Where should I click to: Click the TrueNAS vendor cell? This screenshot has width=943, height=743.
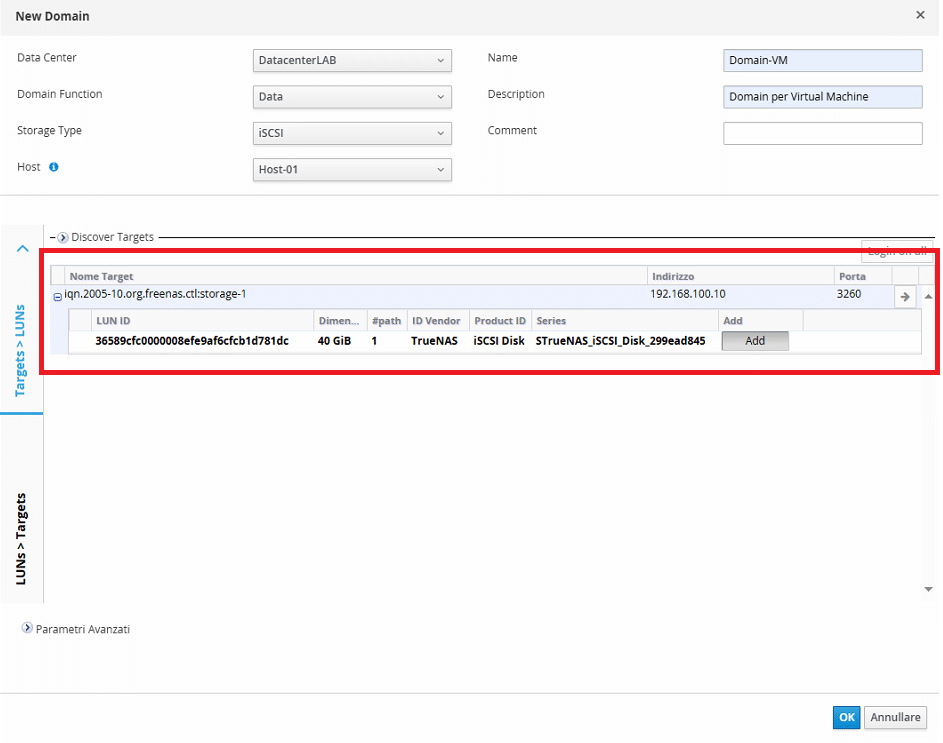click(x=434, y=341)
